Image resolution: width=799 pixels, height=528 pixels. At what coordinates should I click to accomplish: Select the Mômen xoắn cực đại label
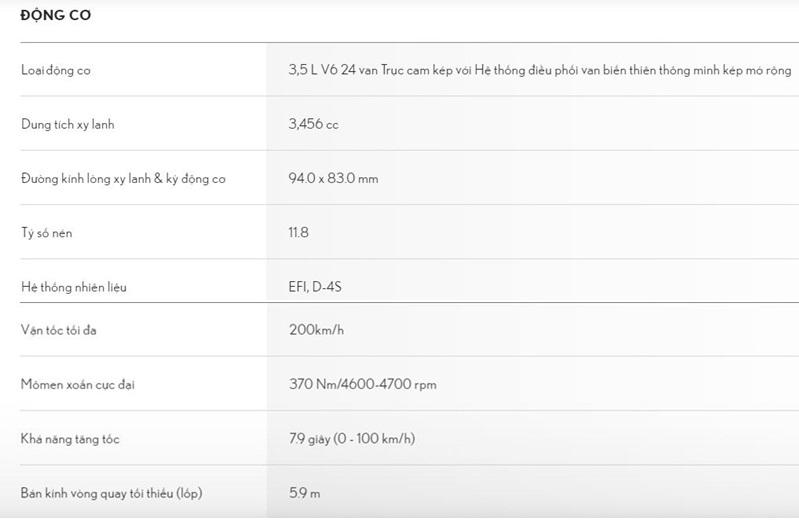point(78,384)
